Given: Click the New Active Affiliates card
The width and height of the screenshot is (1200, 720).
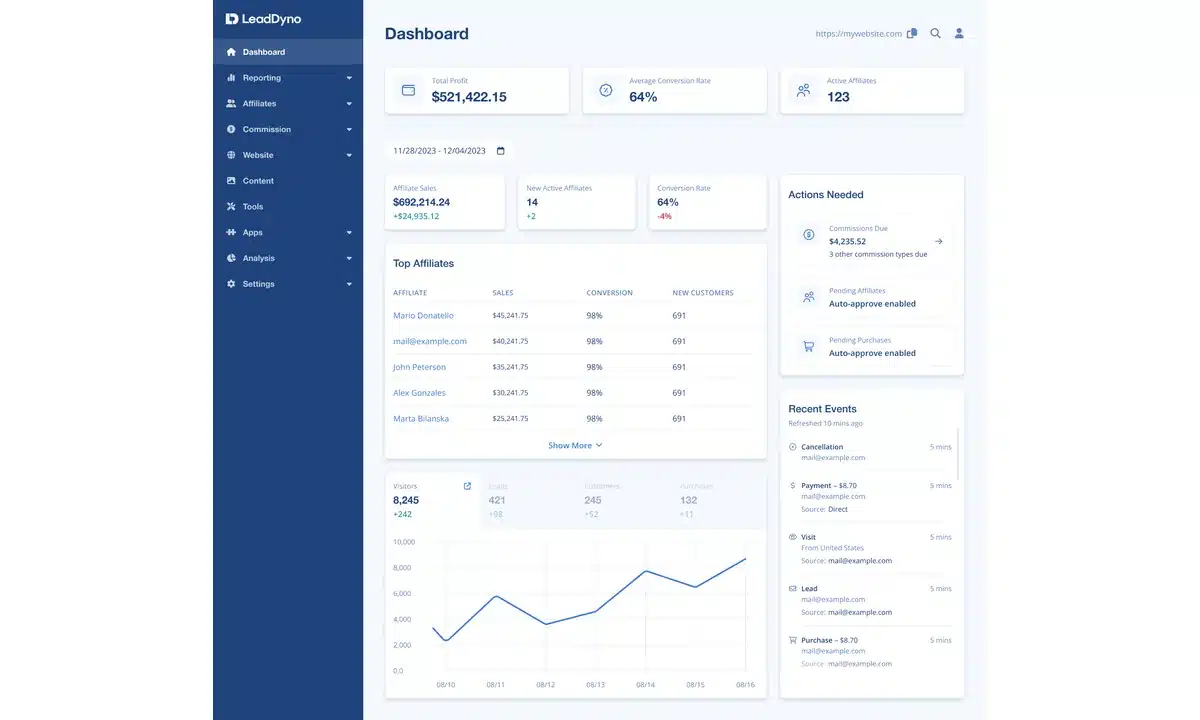Looking at the screenshot, I should 577,202.
